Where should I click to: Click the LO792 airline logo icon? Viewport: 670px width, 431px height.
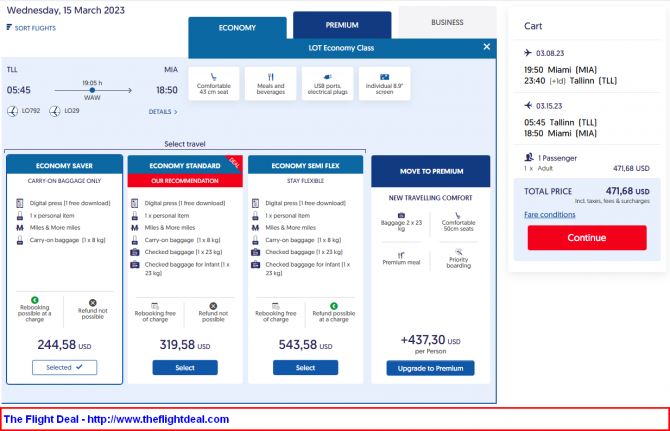pyautogui.click(x=12, y=111)
